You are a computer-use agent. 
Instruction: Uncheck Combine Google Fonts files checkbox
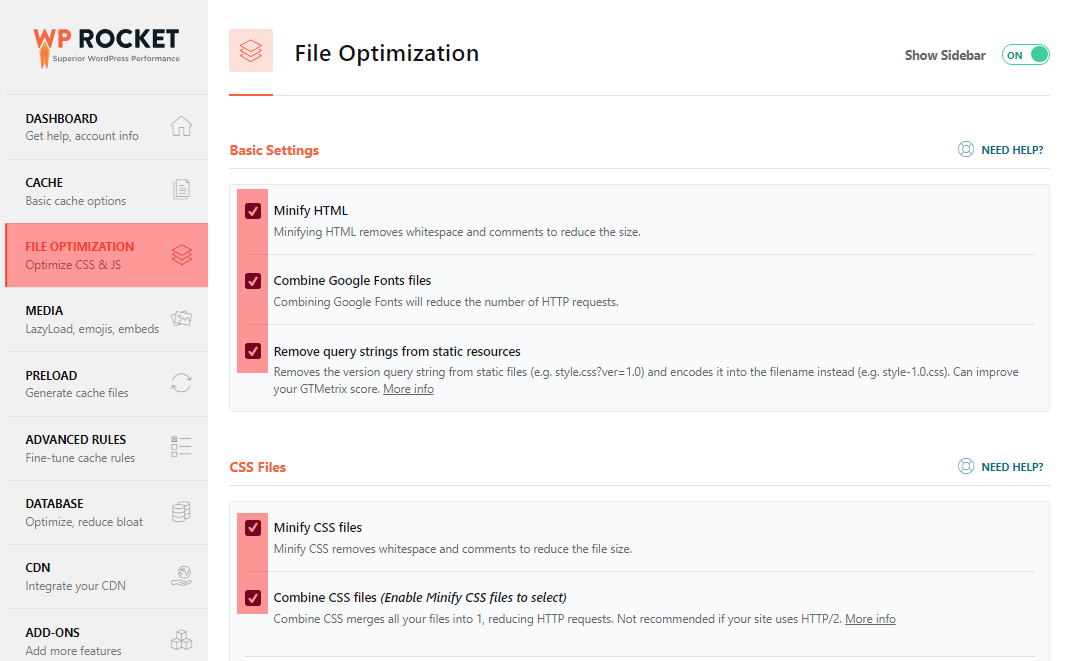coord(253,281)
